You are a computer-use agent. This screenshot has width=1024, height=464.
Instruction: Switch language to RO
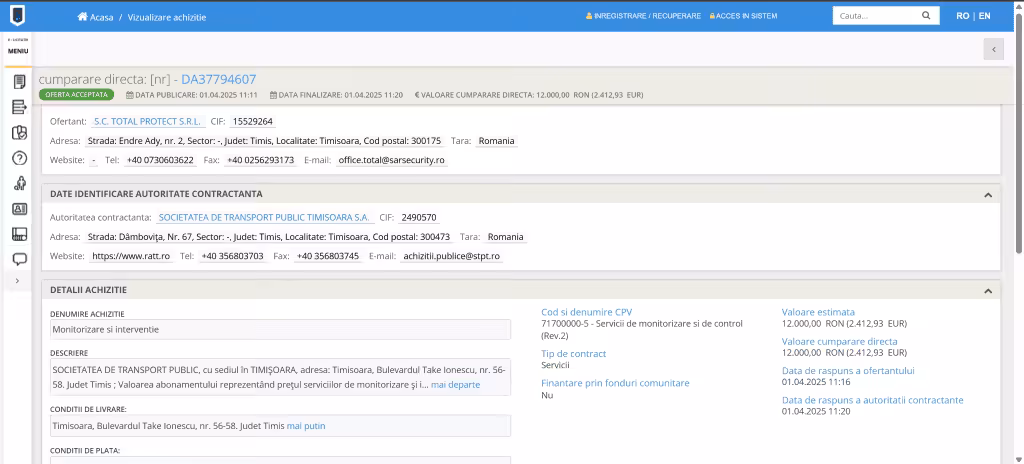point(963,16)
